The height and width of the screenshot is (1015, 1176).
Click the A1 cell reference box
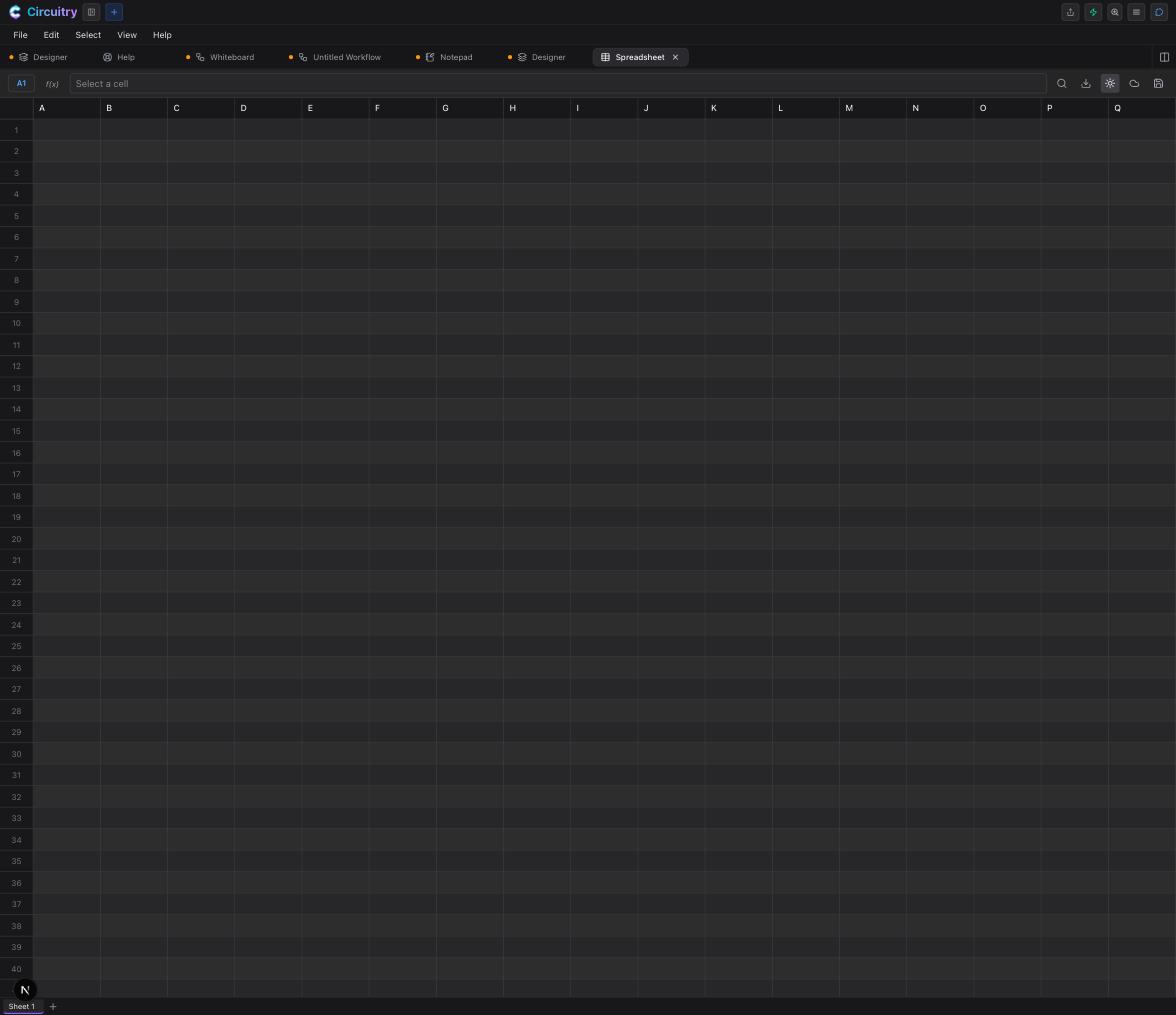[x=21, y=83]
